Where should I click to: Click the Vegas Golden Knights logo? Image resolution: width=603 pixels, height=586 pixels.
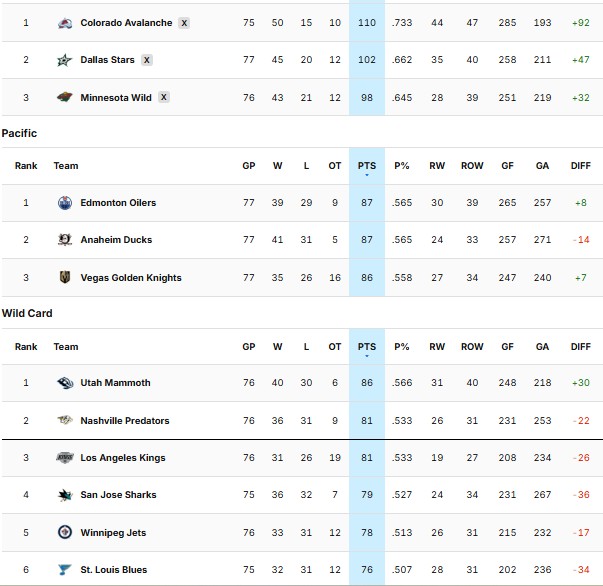click(x=65, y=277)
